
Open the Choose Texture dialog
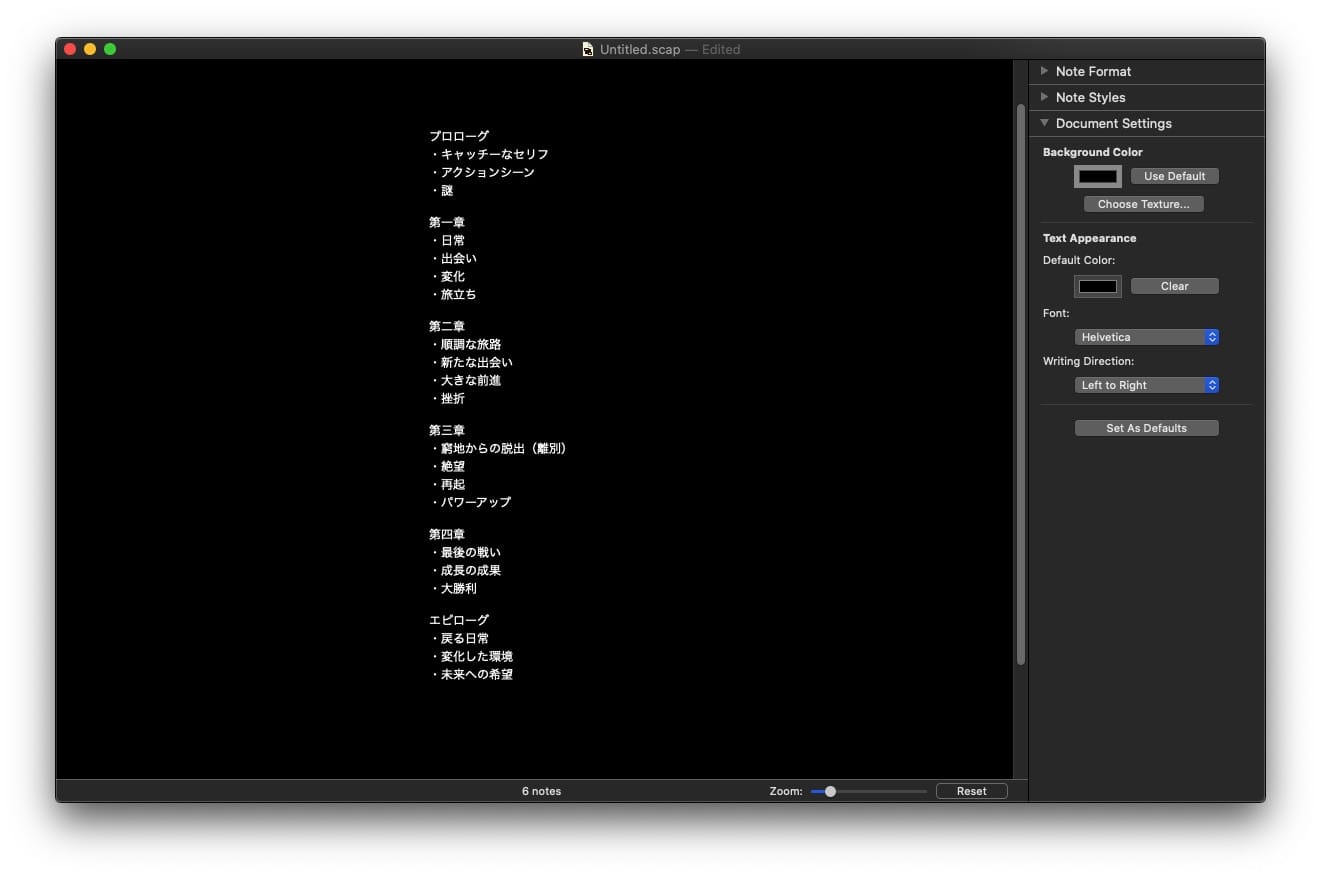coord(1143,204)
